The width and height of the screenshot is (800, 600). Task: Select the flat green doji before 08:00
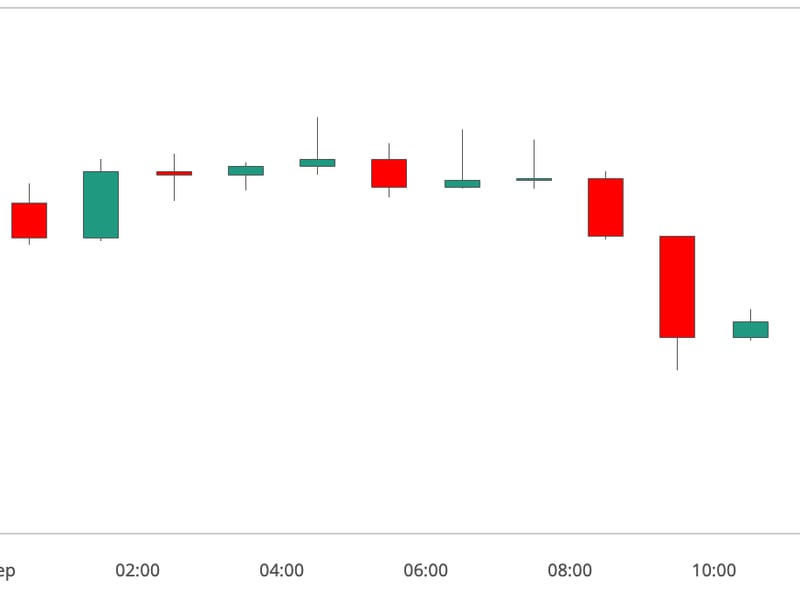[534, 179]
